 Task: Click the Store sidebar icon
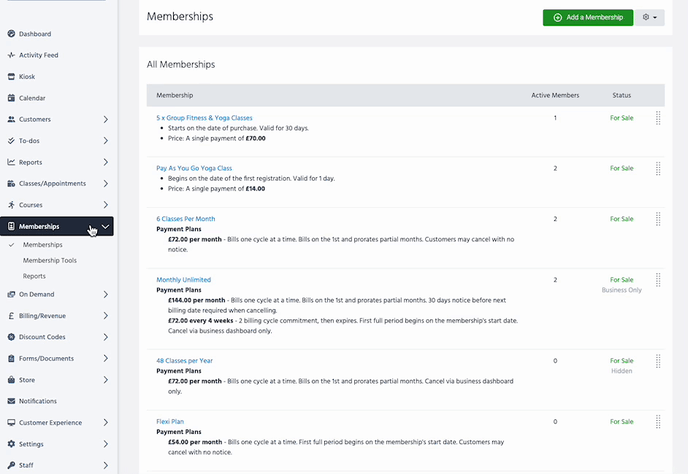click(x=11, y=380)
